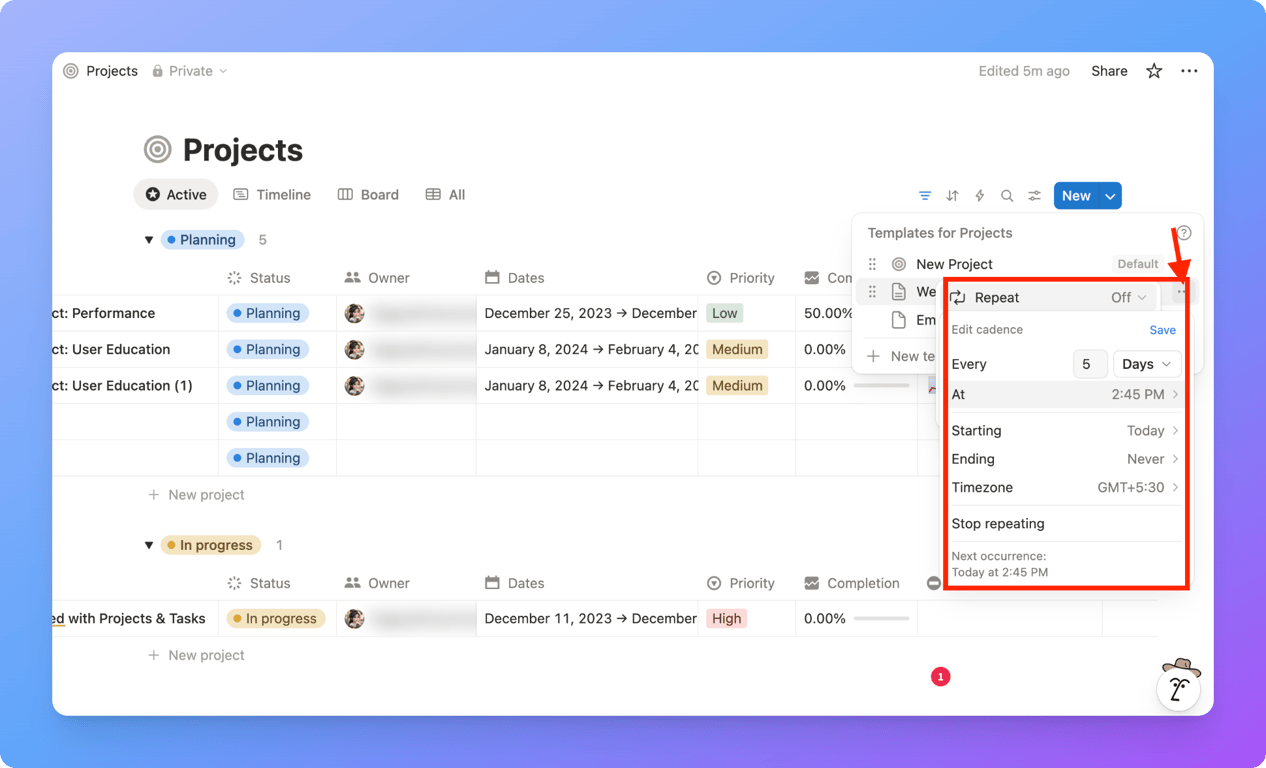Open Repeat Off dropdown
Image resolution: width=1266 pixels, height=768 pixels.
tap(1129, 297)
